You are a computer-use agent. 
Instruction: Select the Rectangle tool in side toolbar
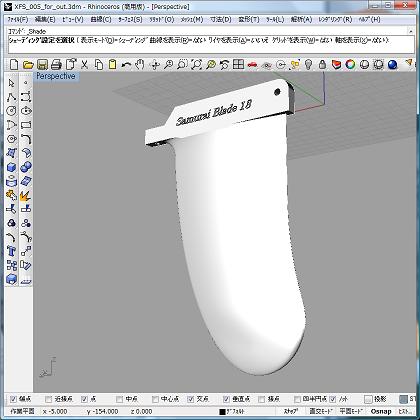[x=26, y=125]
